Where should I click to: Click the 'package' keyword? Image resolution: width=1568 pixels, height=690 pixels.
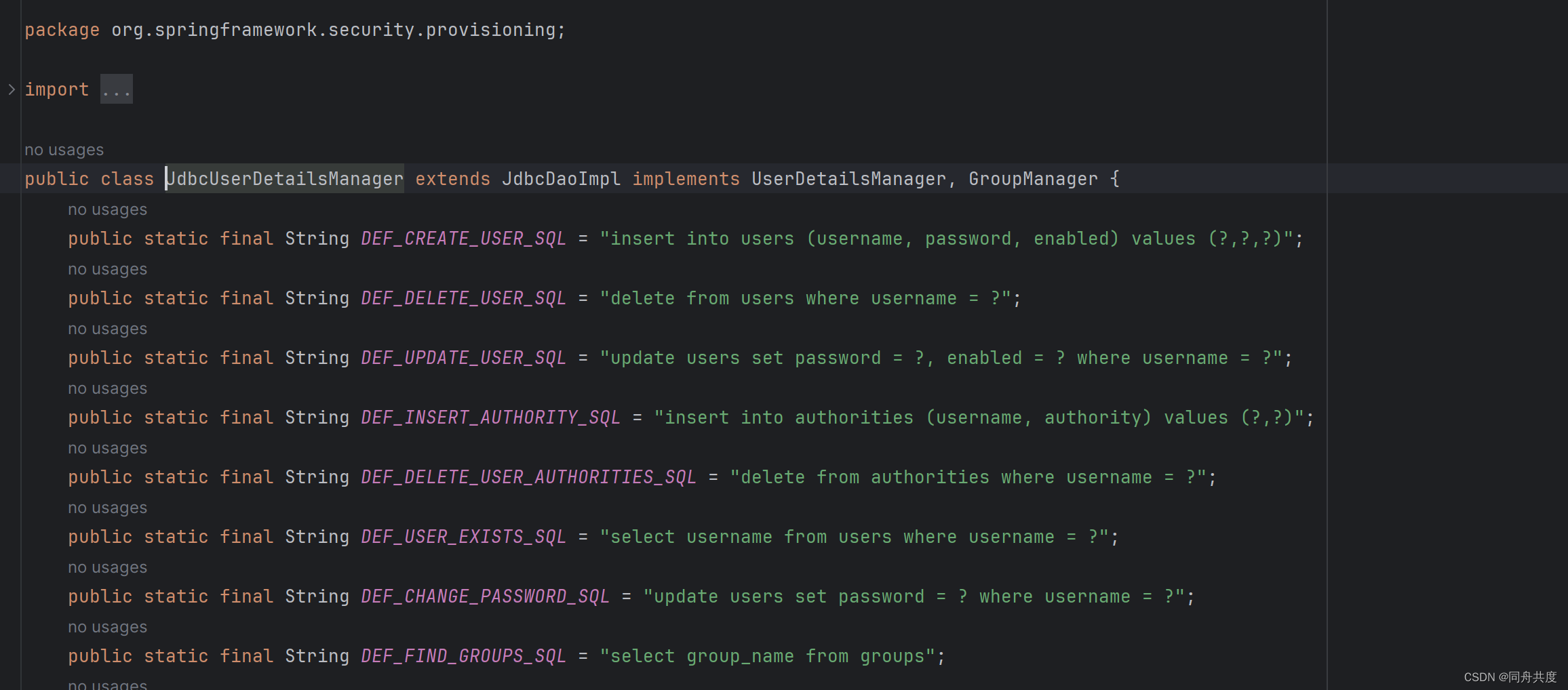(62, 30)
